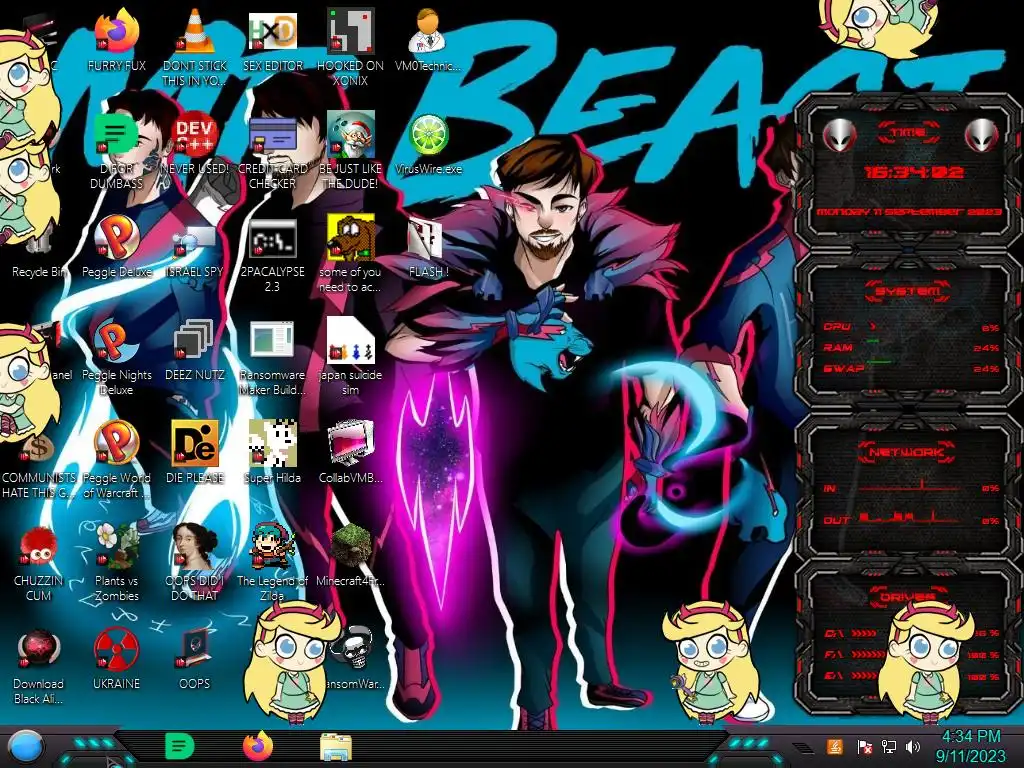Viewport: 1024px width, 768px height.
Task: Click the 16:34:02 digital clock readout
Action: (914, 172)
